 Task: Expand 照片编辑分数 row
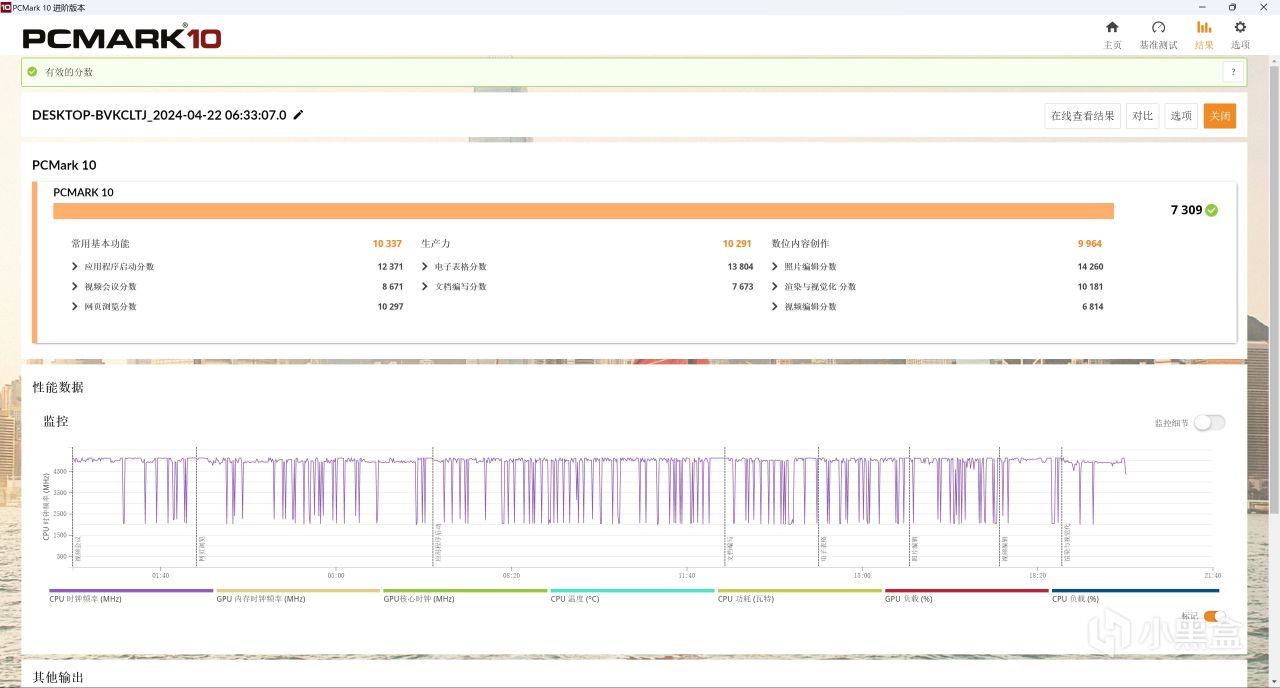[775, 267]
